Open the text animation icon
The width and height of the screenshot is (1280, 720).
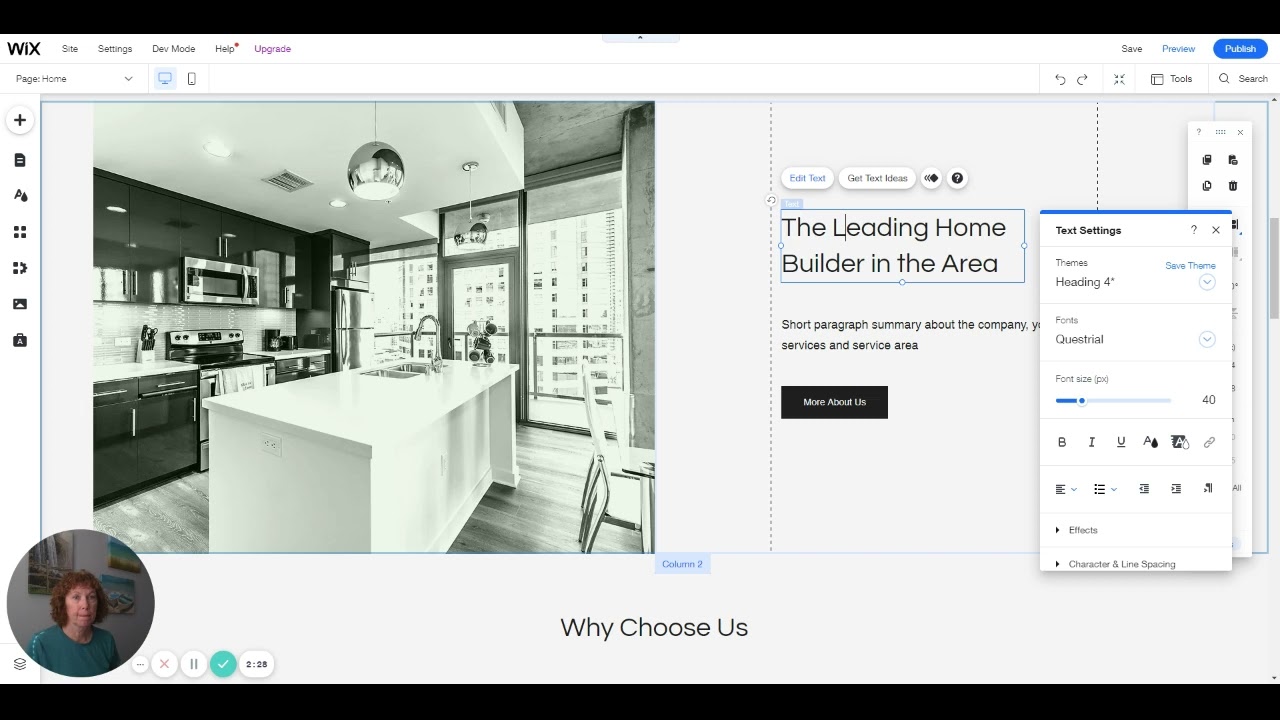[931, 178]
